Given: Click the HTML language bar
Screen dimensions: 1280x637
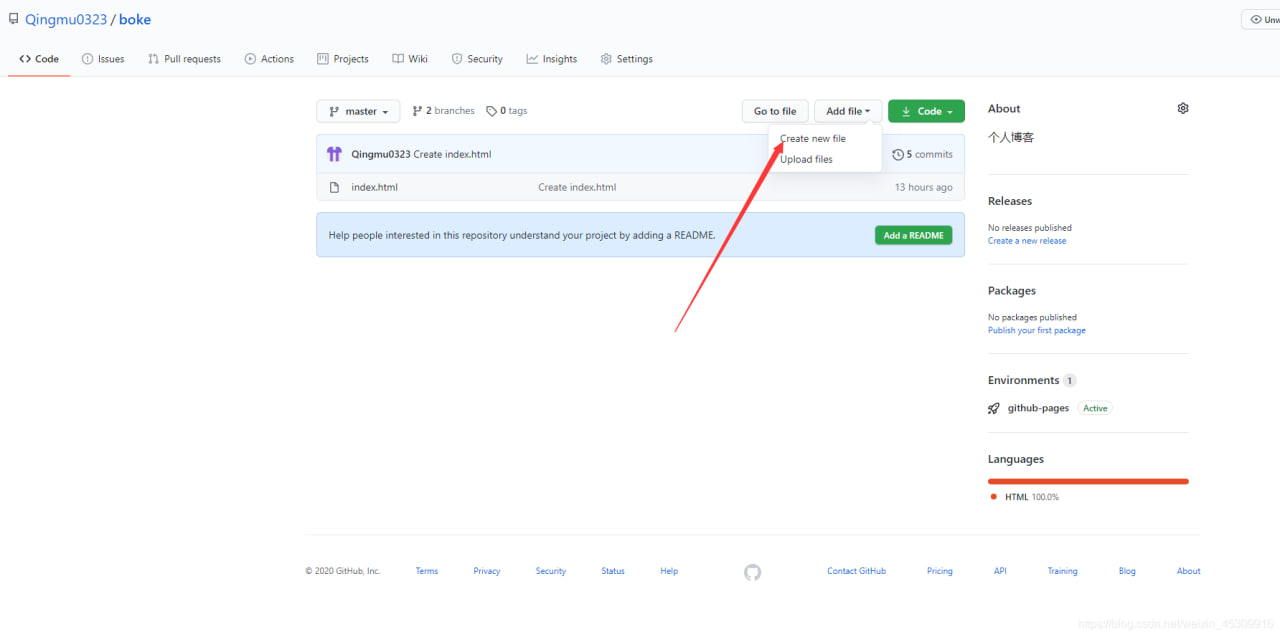Looking at the screenshot, I should [x=1088, y=481].
